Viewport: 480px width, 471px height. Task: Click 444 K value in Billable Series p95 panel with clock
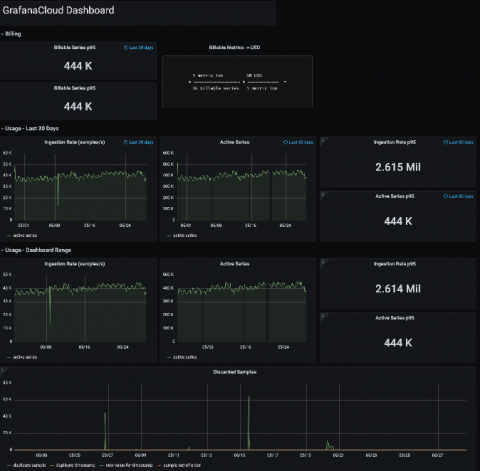pyautogui.click(x=78, y=66)
